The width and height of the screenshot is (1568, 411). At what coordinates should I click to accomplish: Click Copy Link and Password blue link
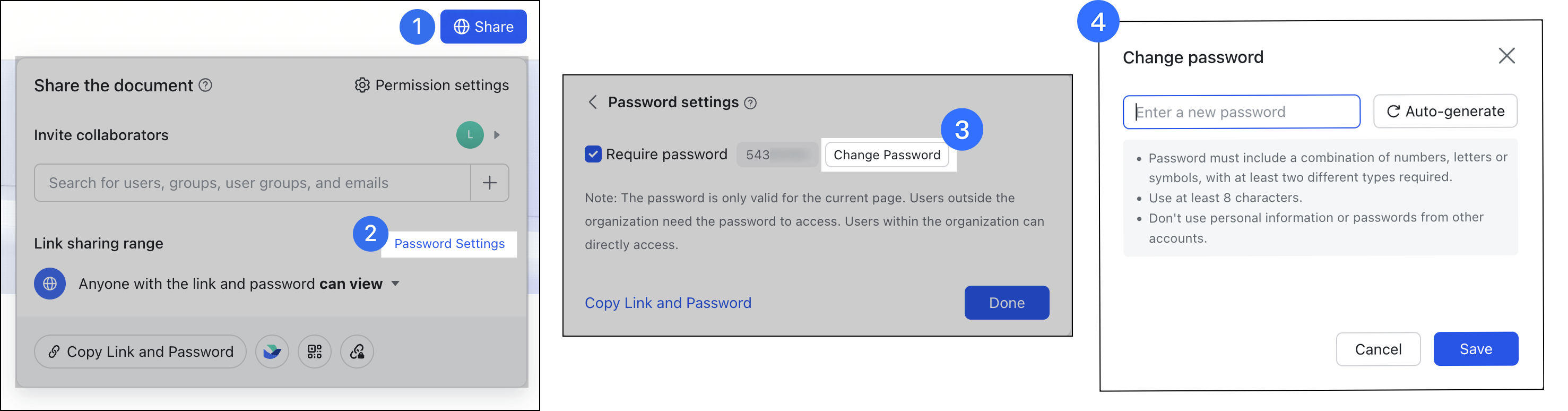pos(668,303)
